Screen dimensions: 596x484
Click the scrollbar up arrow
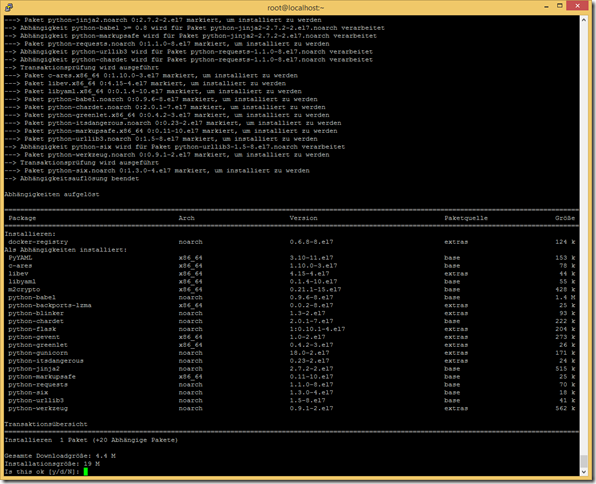pos(584,20)
